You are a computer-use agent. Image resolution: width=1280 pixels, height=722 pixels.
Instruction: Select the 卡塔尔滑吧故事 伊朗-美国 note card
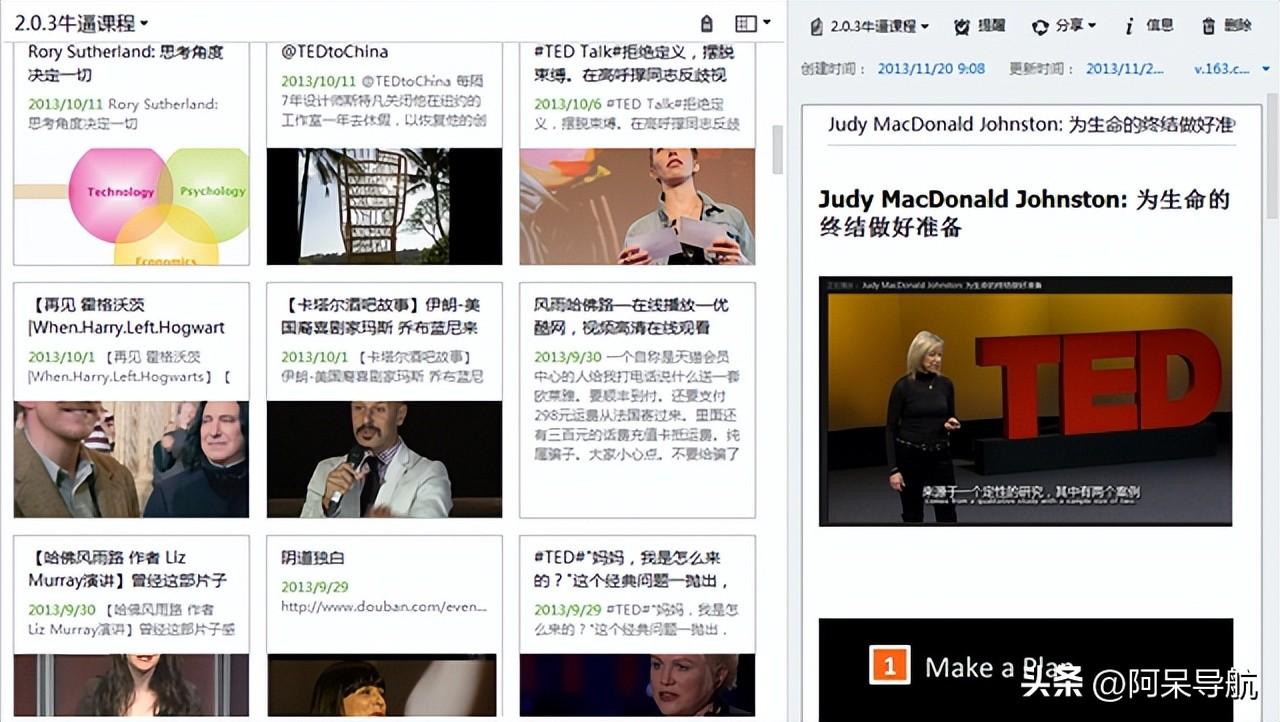384,400
